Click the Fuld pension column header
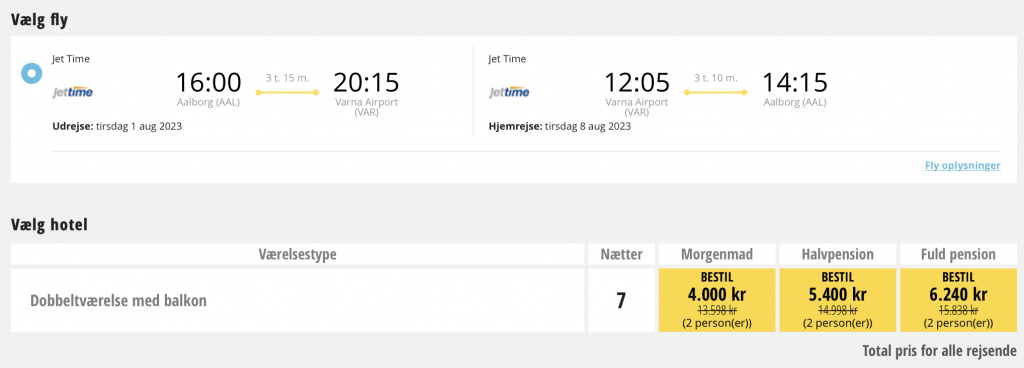The image size is (1024, 368). (x=958, y=254)
